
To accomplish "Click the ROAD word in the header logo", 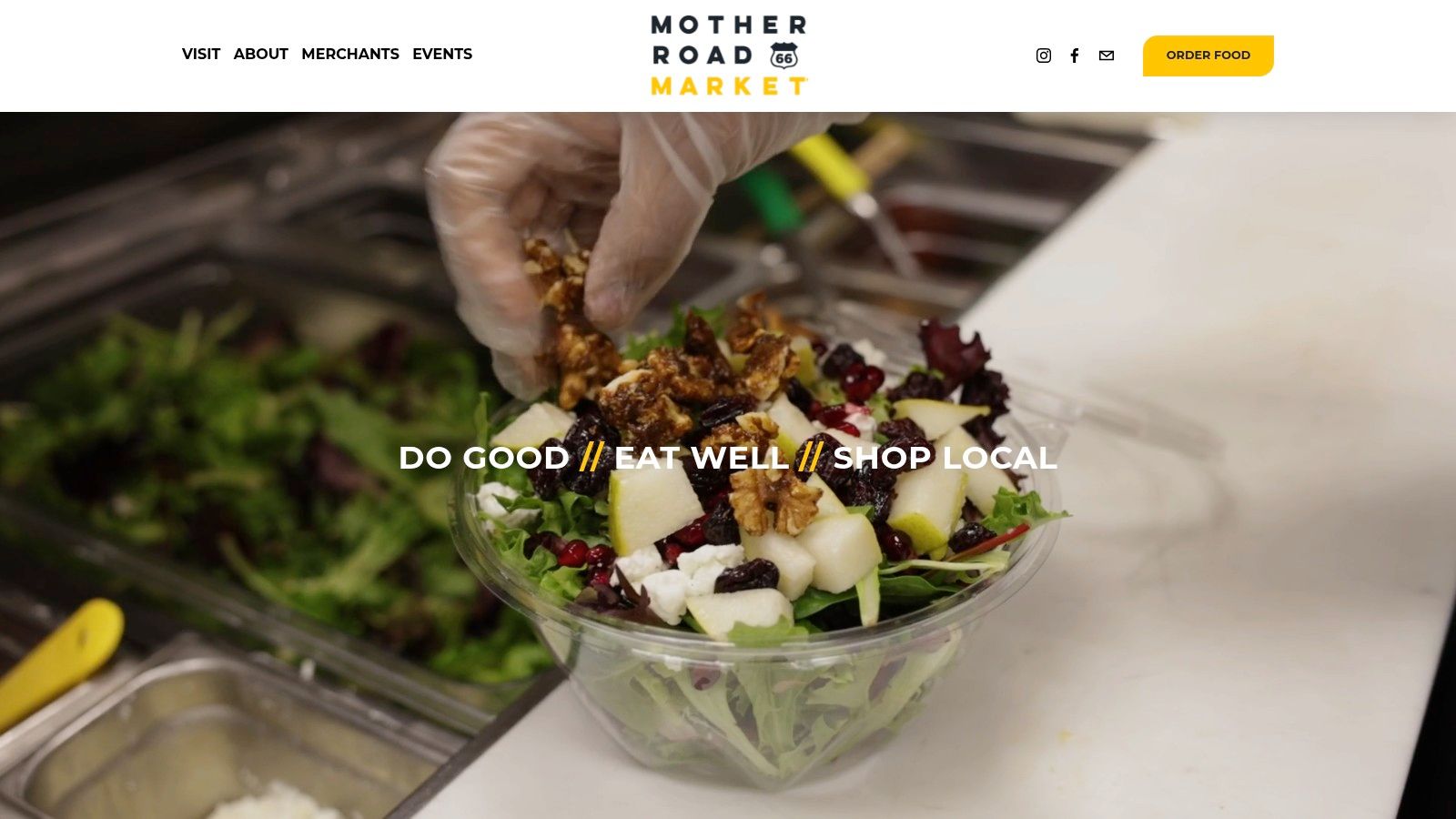I will point(703,56).
